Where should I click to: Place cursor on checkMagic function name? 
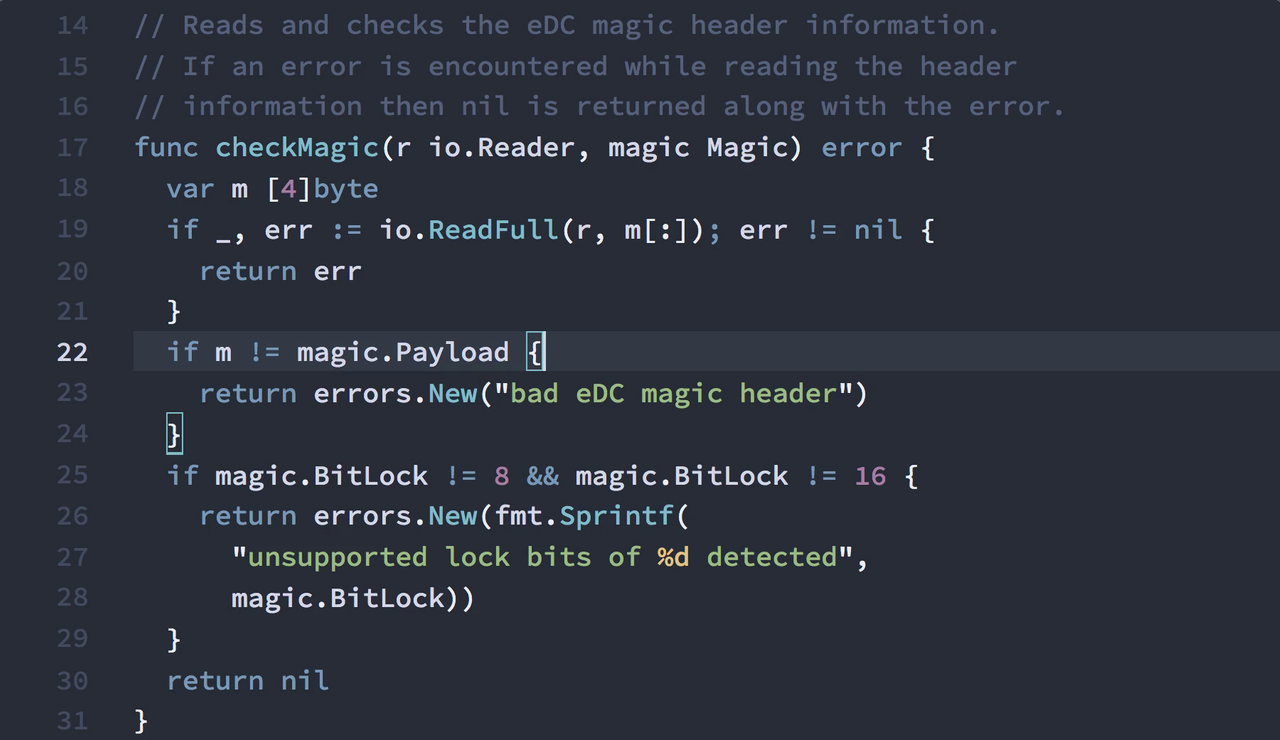pyautogui.click(x=297, y=148)
